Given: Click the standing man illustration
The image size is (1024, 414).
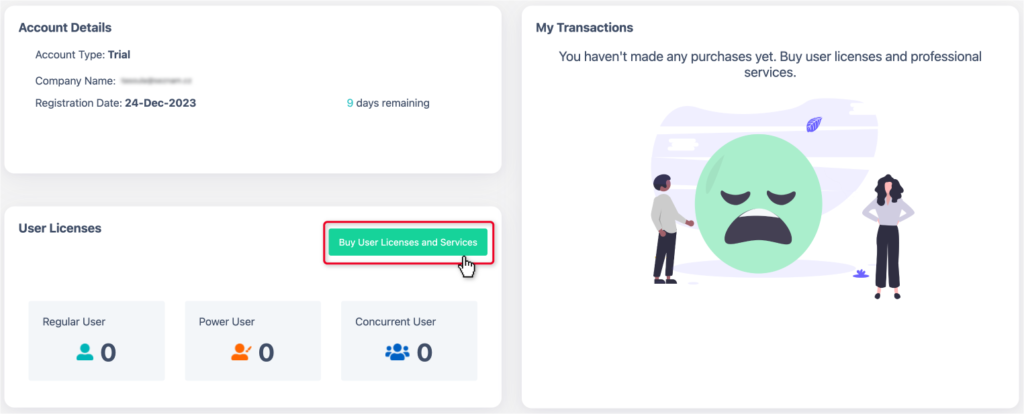Looking at the screenshot, I should (x=665, y=227).
